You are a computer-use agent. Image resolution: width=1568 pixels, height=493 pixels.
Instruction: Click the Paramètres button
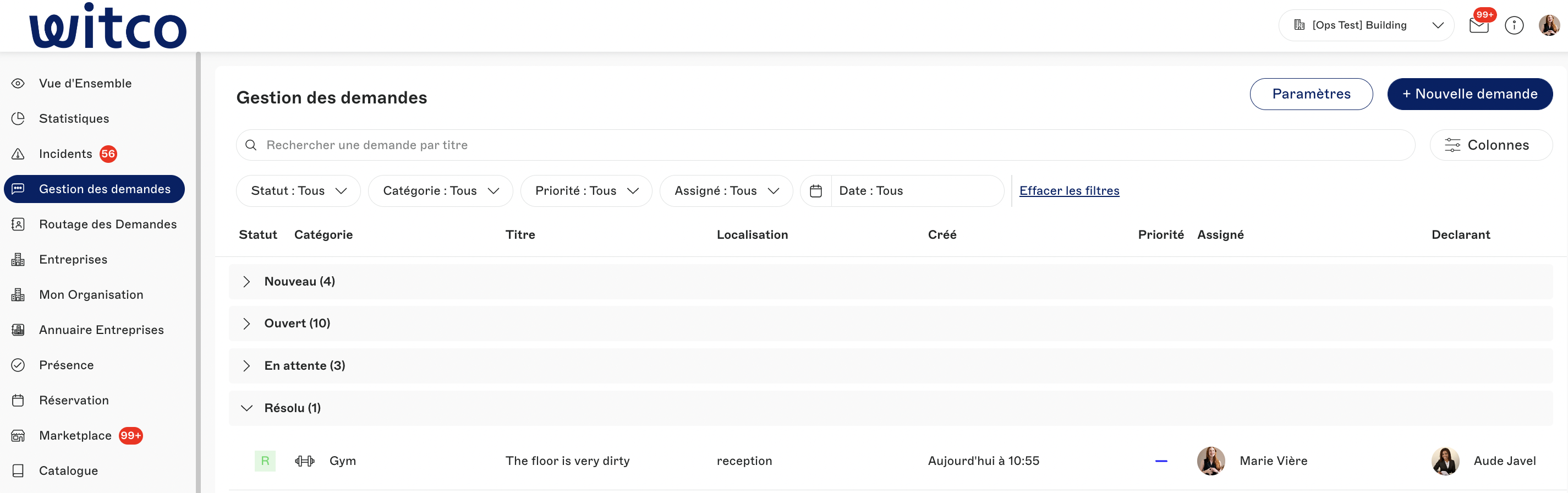coord(1311,94)
